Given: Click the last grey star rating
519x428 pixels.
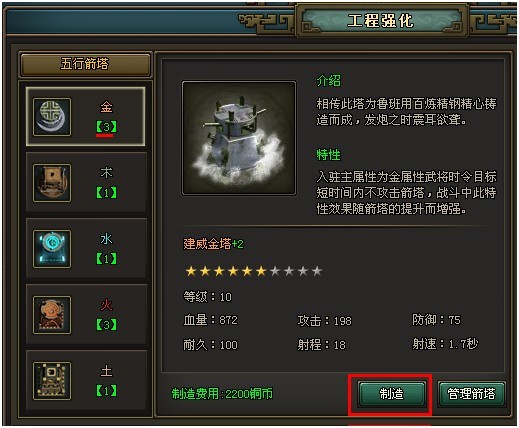Looking at the screenshot, I should (317, 271).
